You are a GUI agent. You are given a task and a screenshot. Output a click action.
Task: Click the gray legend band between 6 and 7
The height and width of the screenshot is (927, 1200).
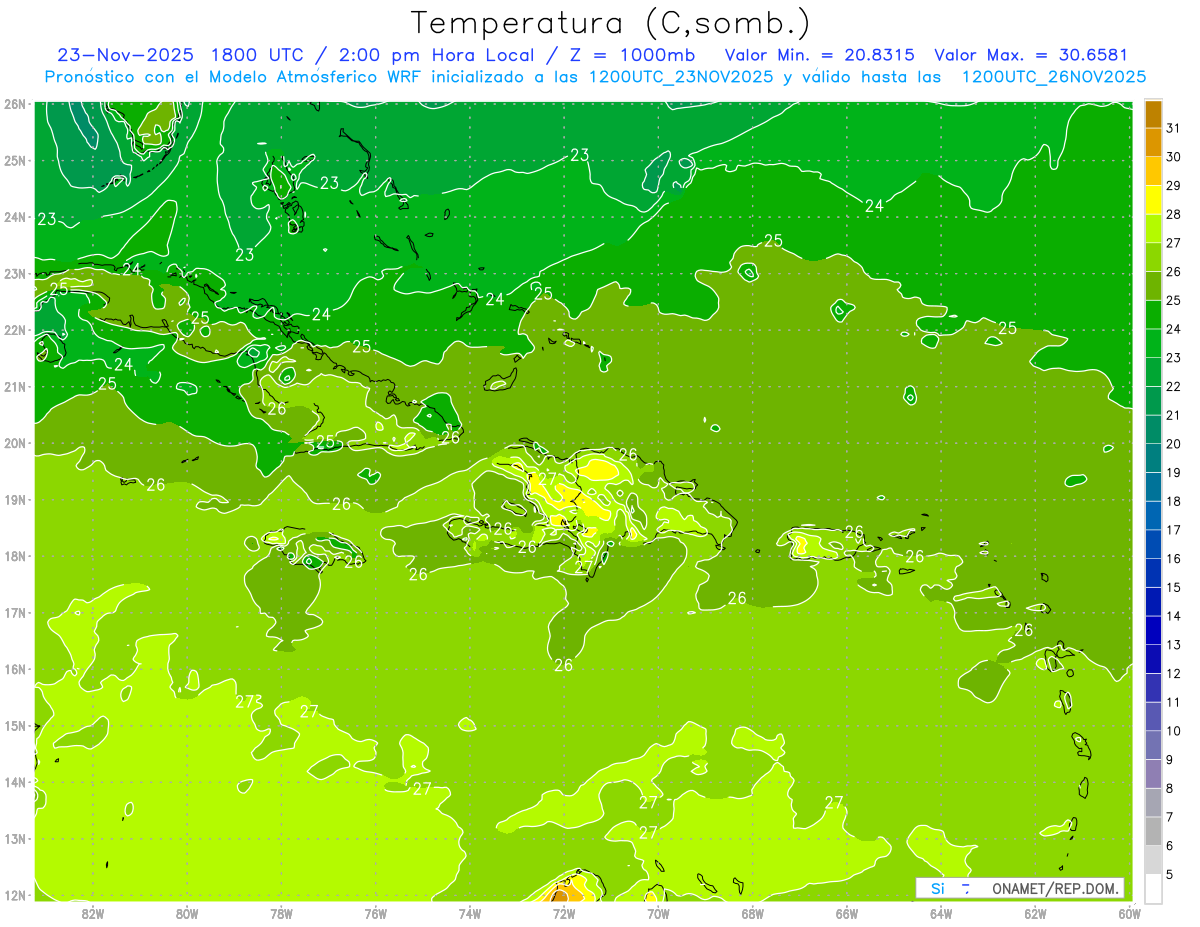pos(1153,831)
